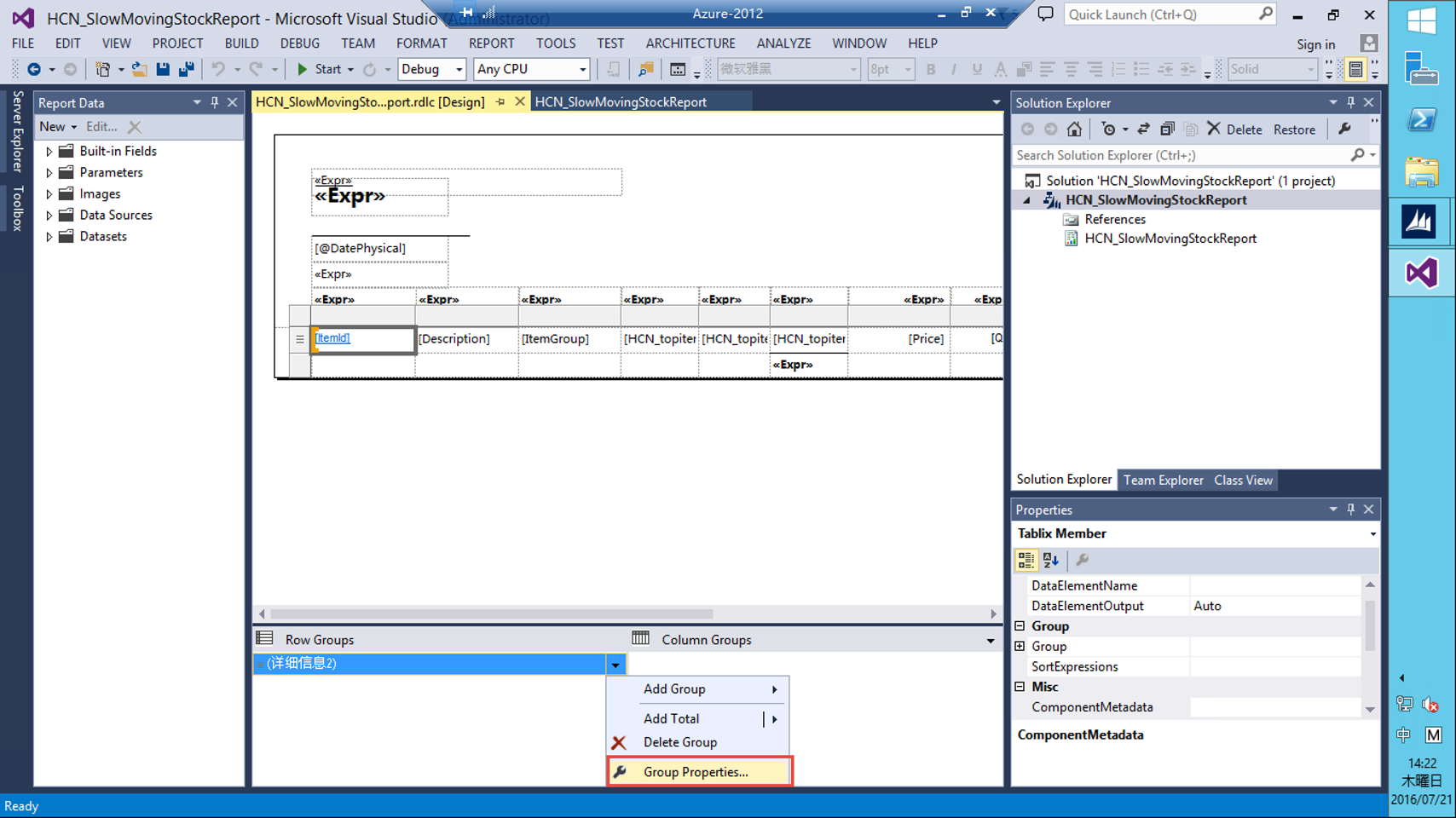
Task: Click the Save All icon
Action: (186, 69)
